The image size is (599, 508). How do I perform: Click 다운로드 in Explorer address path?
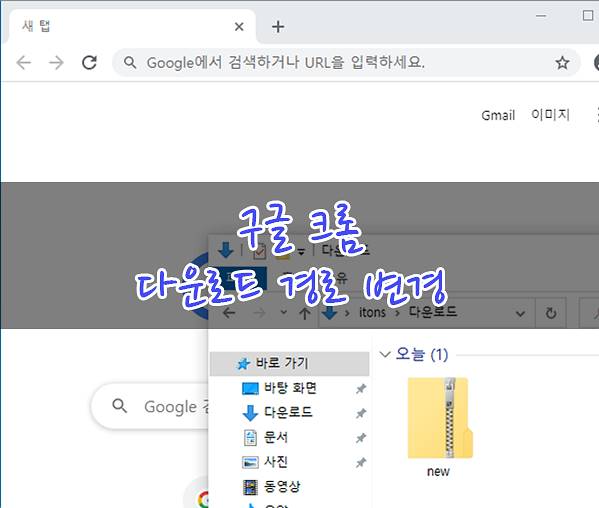[433, 312]
